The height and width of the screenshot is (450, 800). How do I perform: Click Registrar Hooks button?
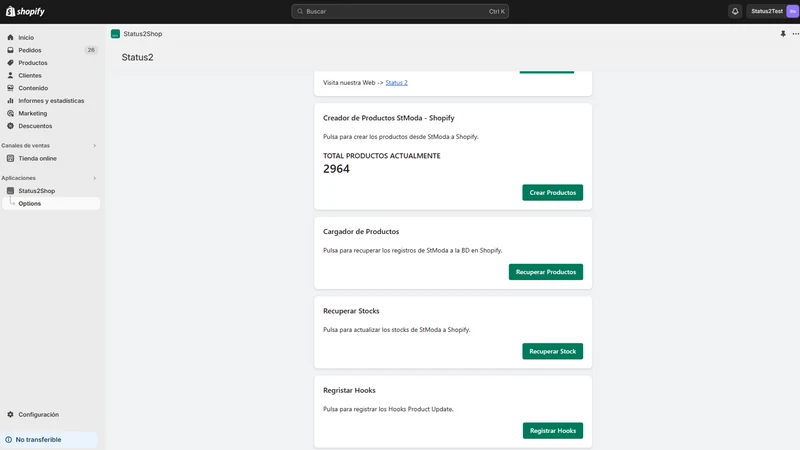[x=553, y=431]
